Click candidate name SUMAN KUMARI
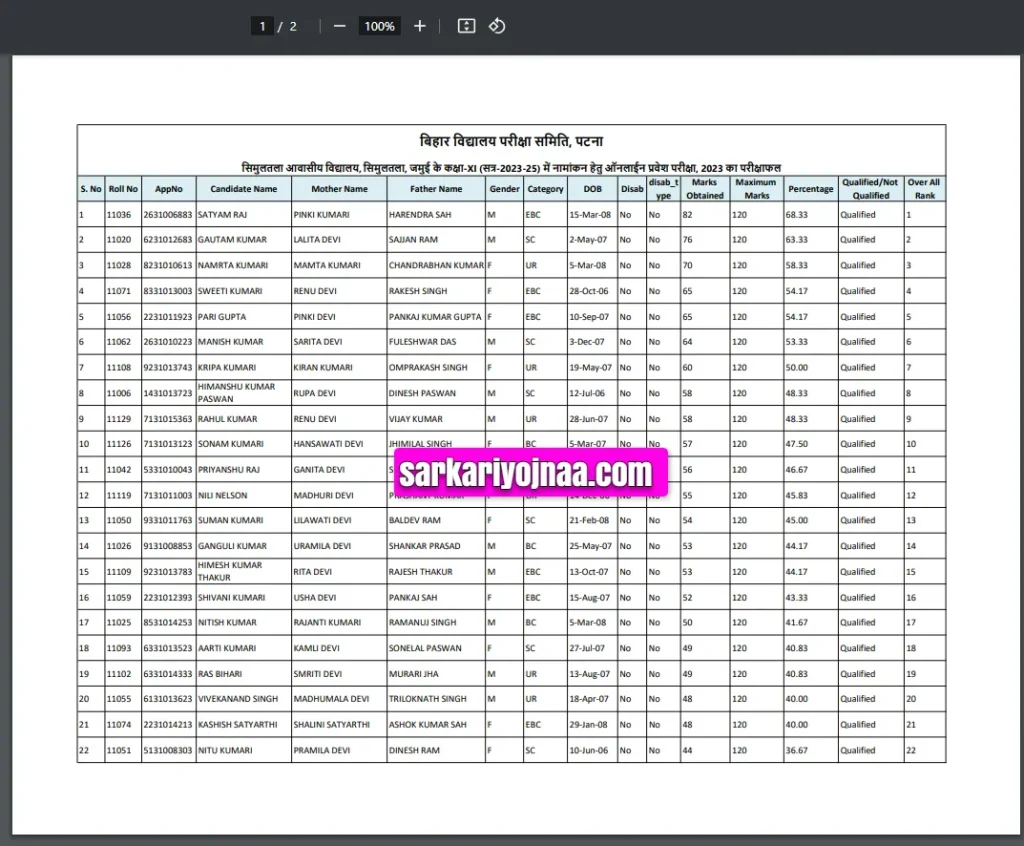The image size is (1024, 846). click(231, 520)
